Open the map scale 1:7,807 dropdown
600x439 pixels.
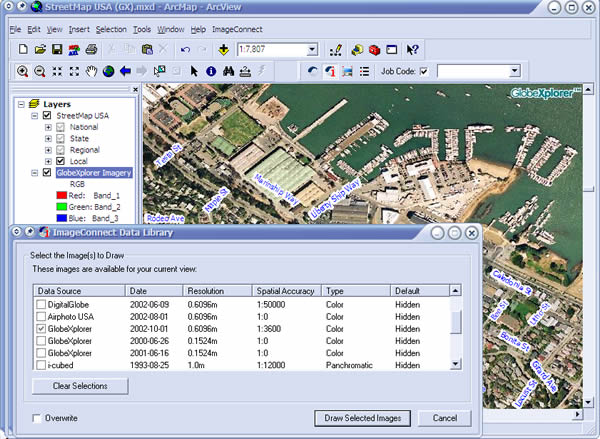[x=312, y=49]
